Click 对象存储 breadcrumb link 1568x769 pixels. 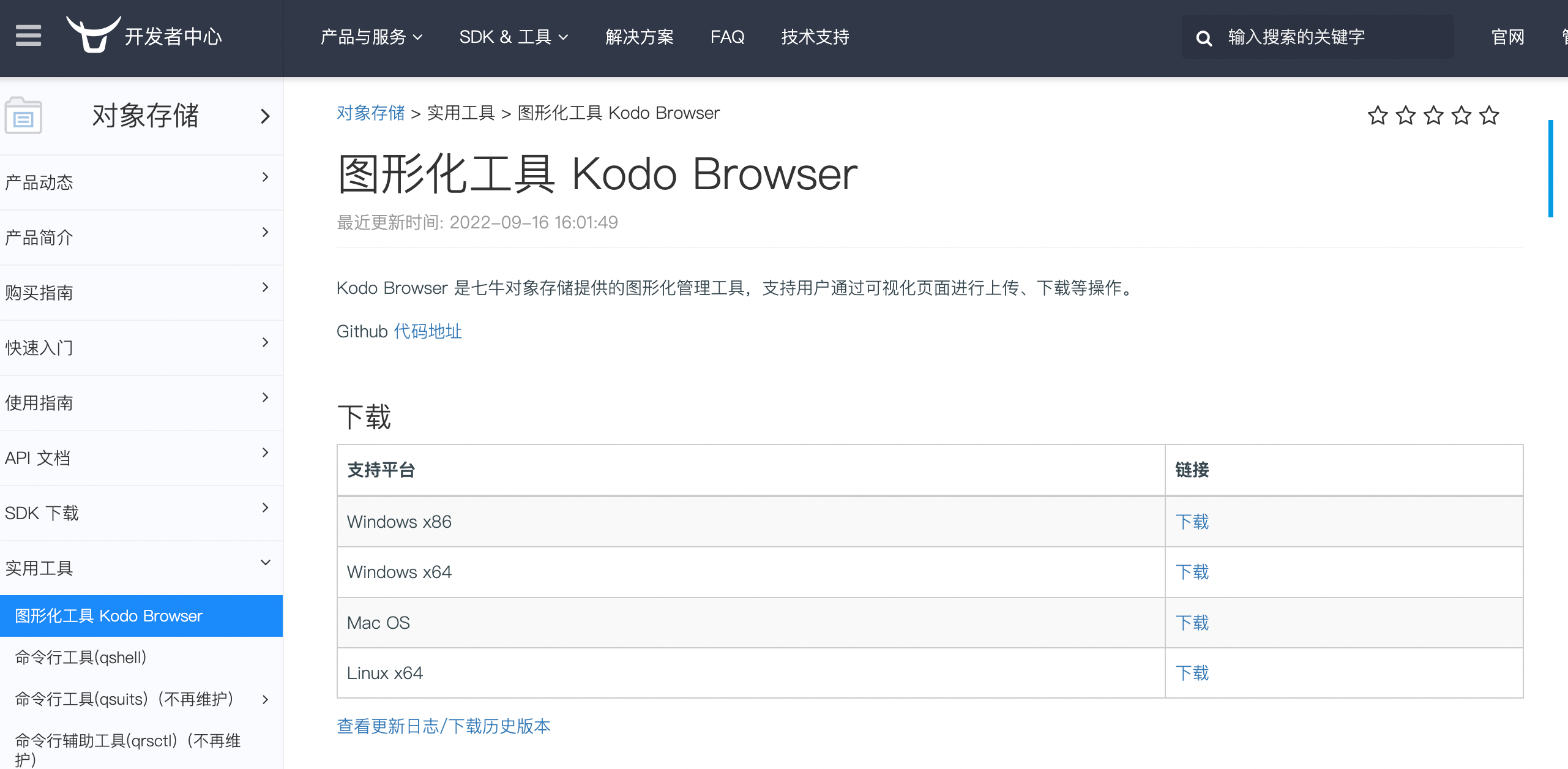click(x=371, y=113)
